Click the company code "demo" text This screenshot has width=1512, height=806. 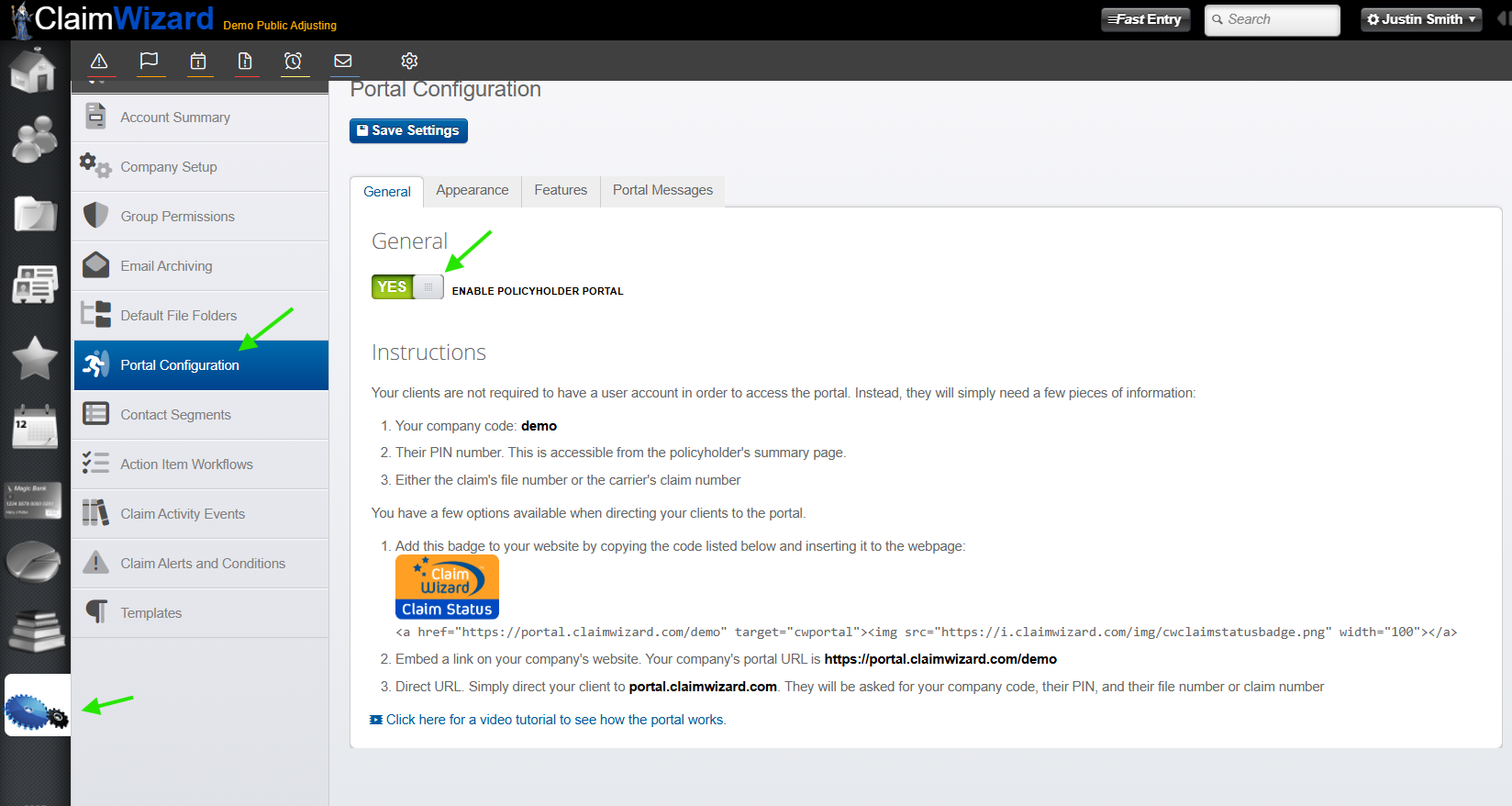point(539,426)
